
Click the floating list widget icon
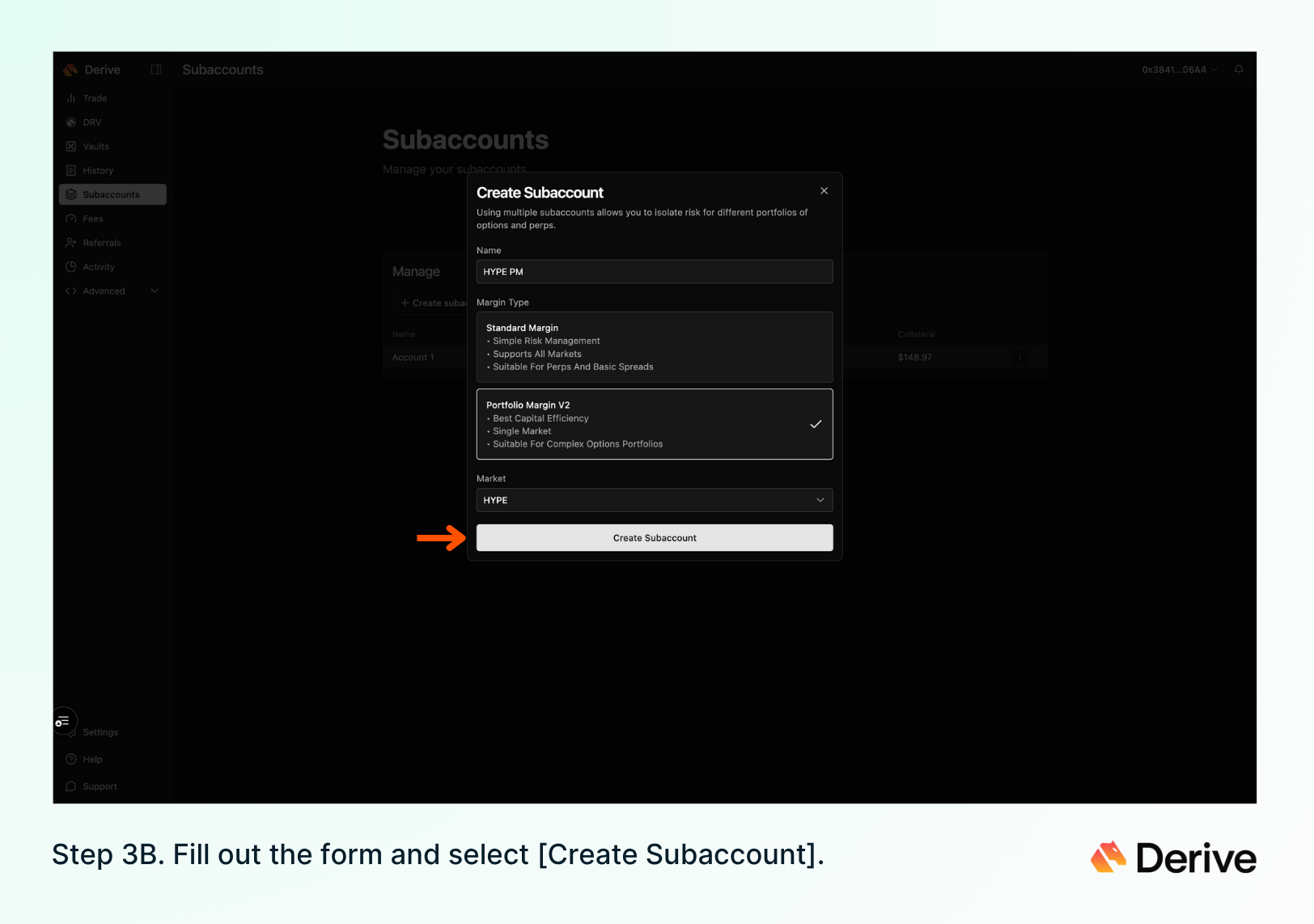(x=64, y=721)
